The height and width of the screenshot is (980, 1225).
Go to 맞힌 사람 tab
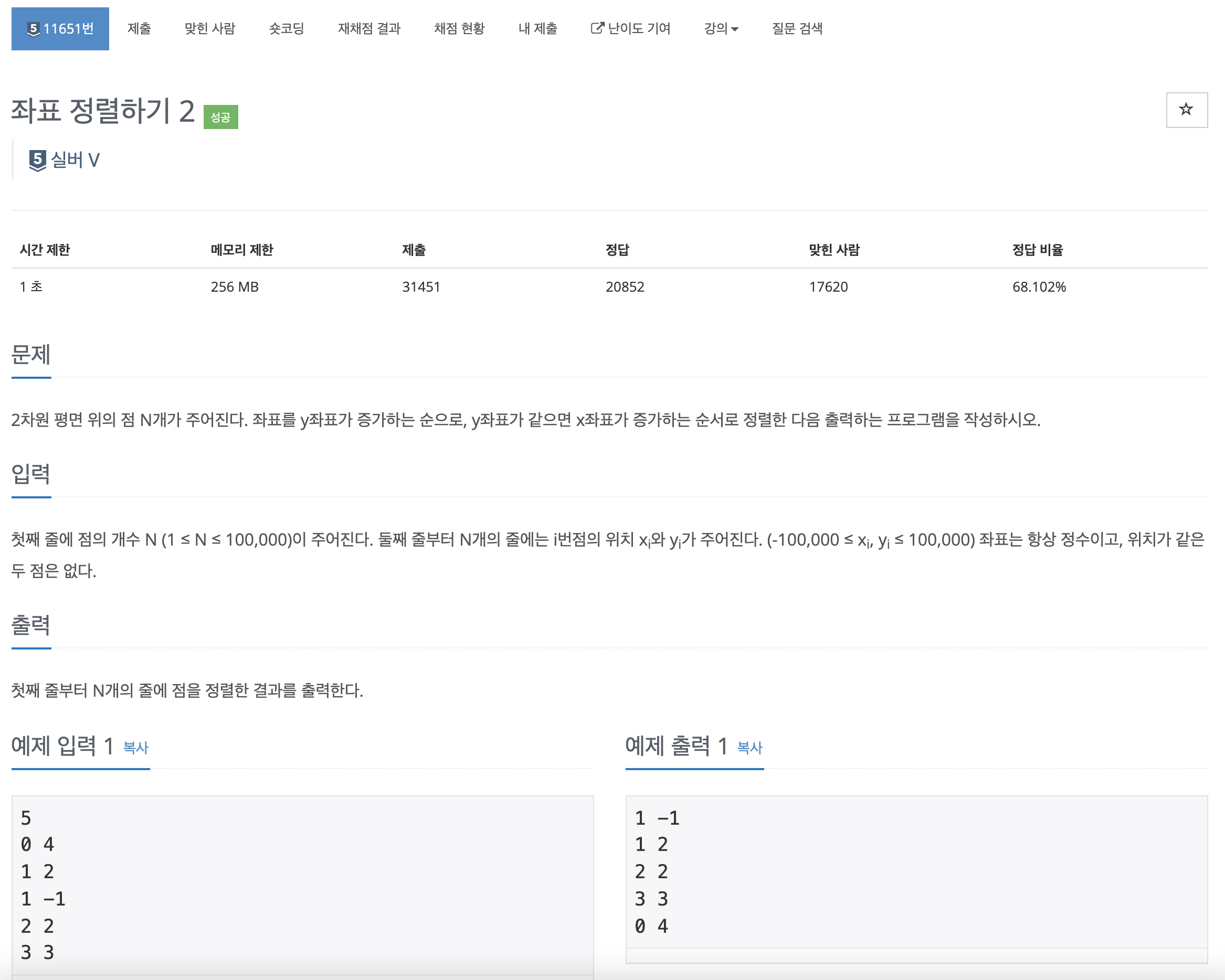pyautogui.click(x=209, y=28)
